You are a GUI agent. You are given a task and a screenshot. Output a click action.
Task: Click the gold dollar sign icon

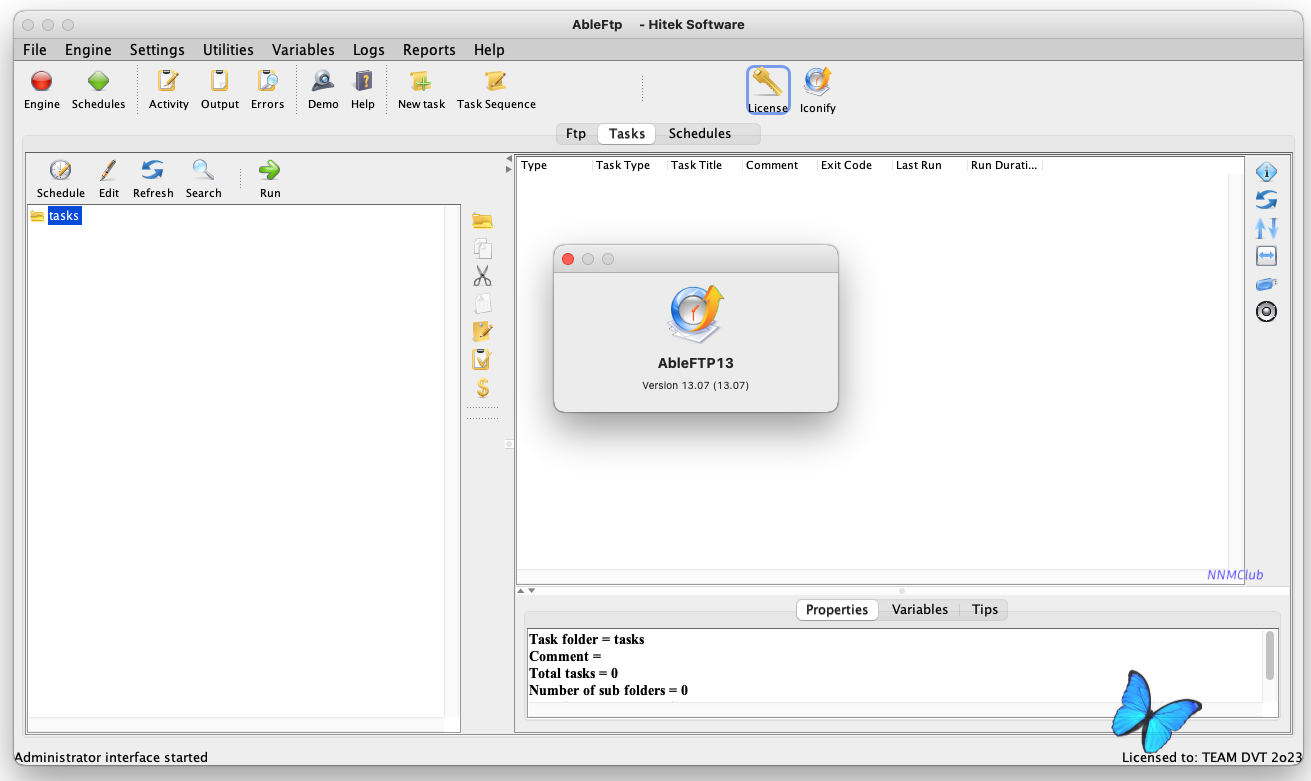(483, 388)
